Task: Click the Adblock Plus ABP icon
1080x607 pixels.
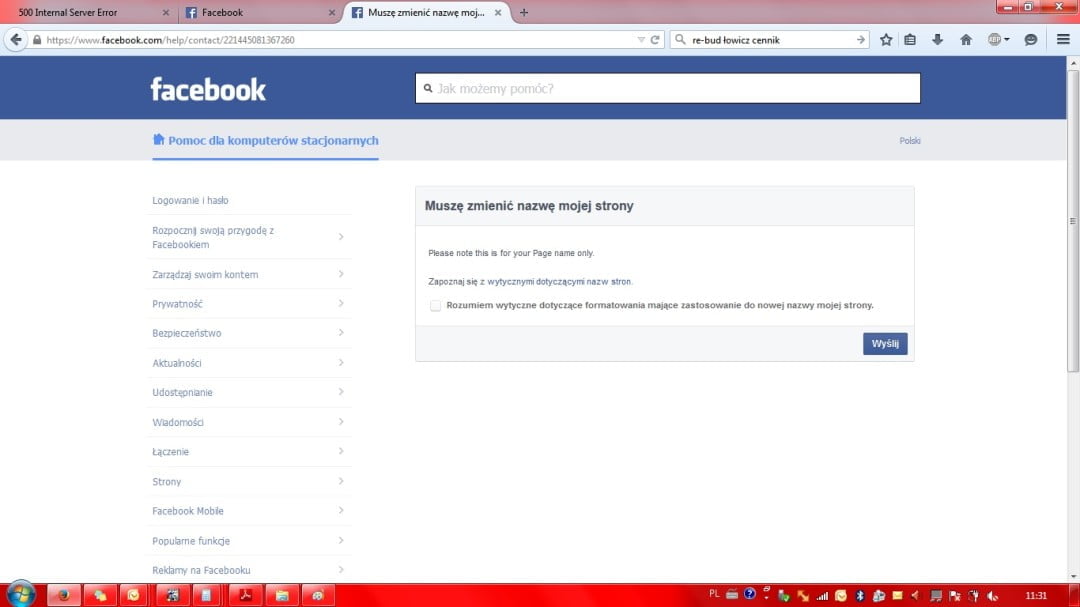Action: [x=995, y=40]
